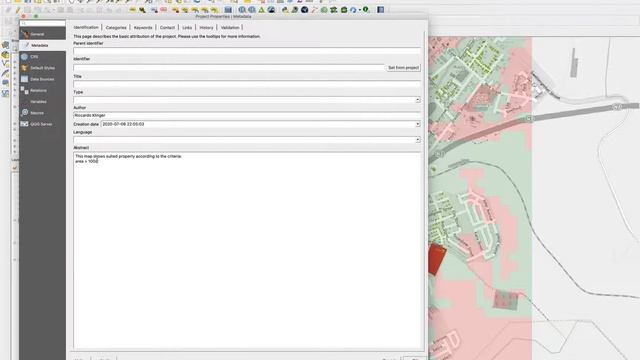
Task: Click the Add Vector Layer V icon in the left toolbar
Action: click(5, 63)
